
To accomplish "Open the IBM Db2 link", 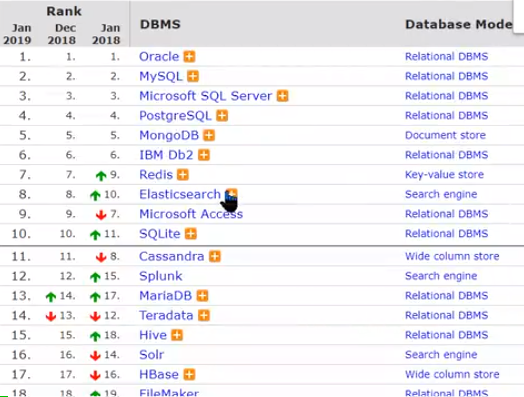I will [x=166, y=155].
